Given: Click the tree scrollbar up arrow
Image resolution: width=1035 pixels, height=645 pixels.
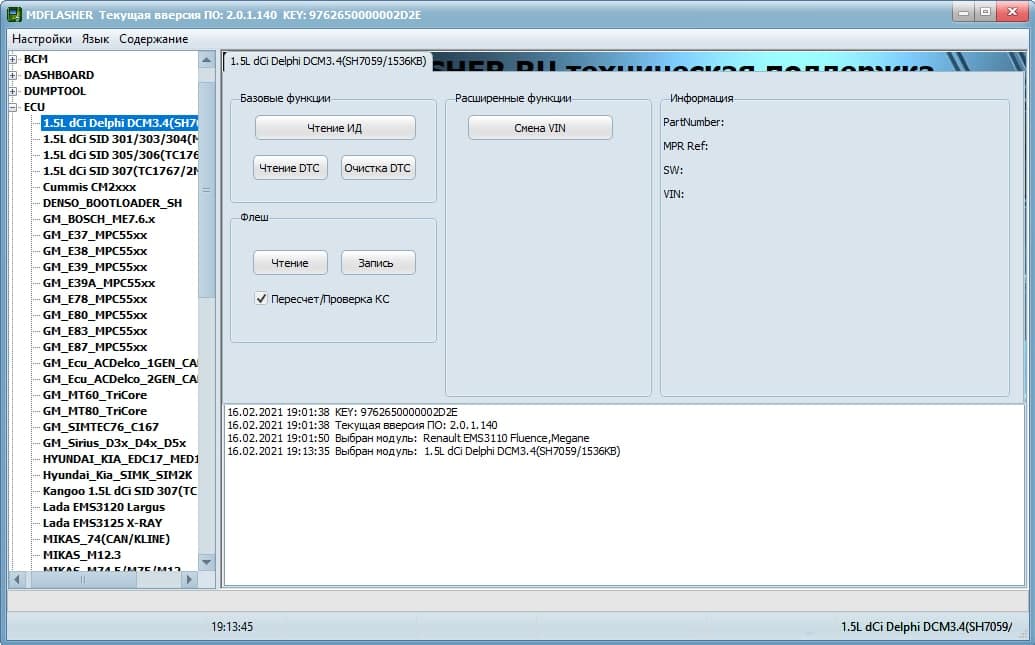Looking at the screenshot, I should 207,60.
